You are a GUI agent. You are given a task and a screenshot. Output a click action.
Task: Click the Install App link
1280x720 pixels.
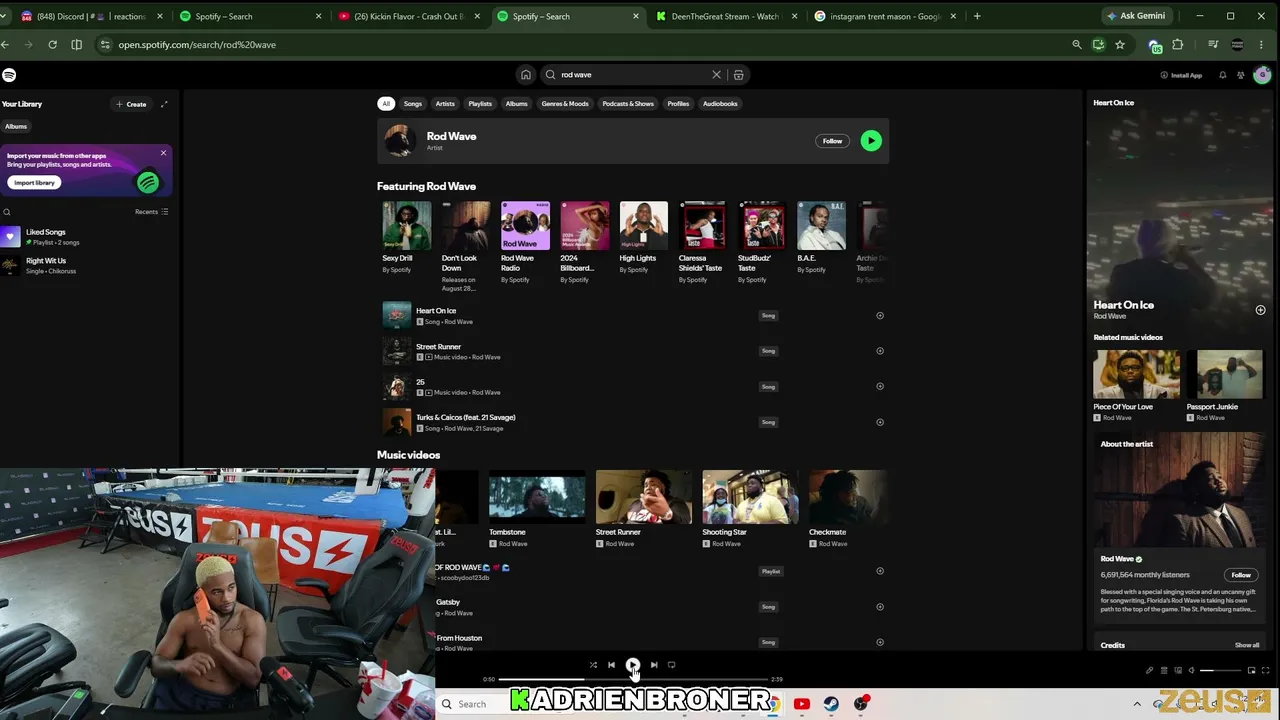(1181, 75)
